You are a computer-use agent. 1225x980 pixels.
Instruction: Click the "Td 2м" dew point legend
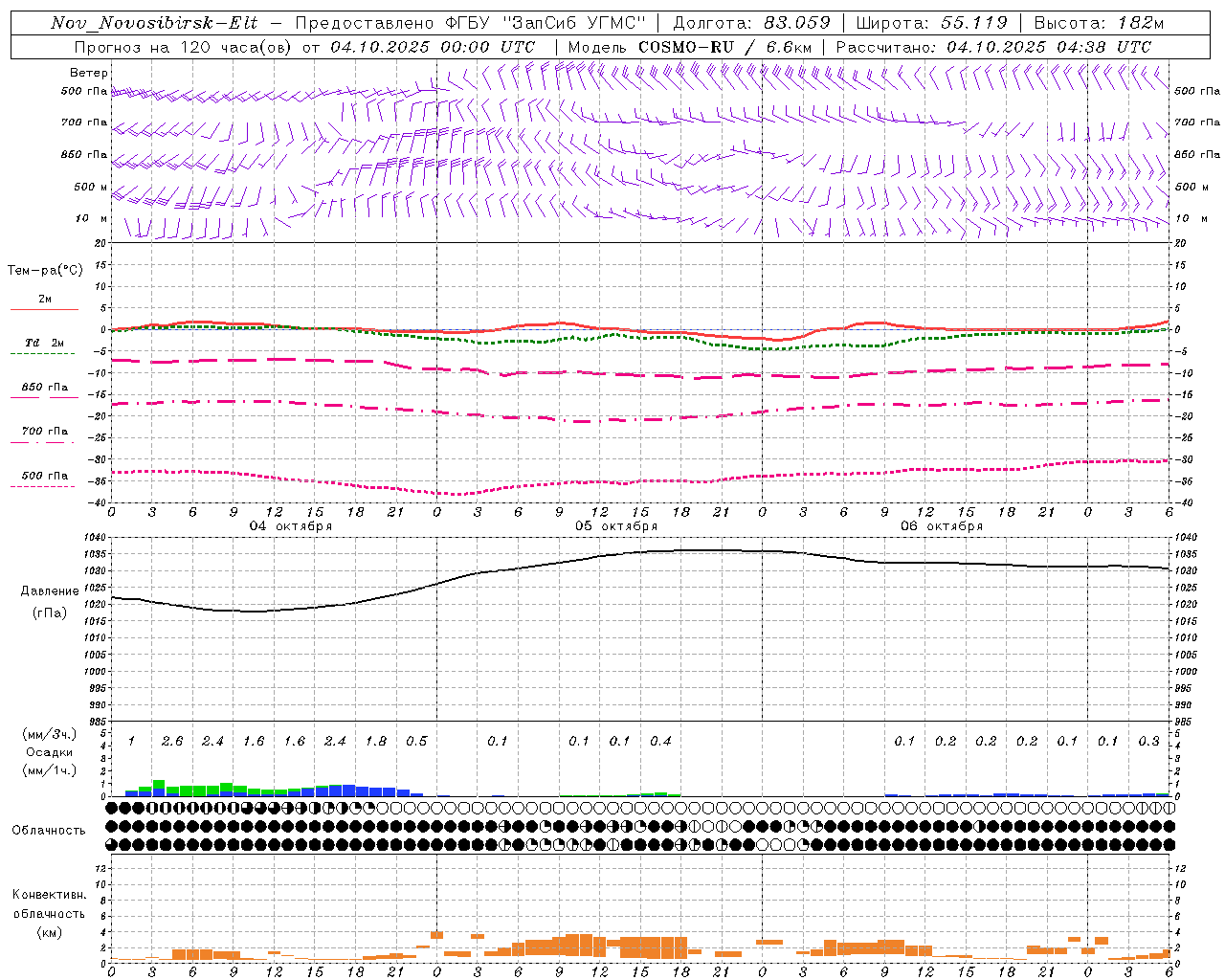click(44, 343)
